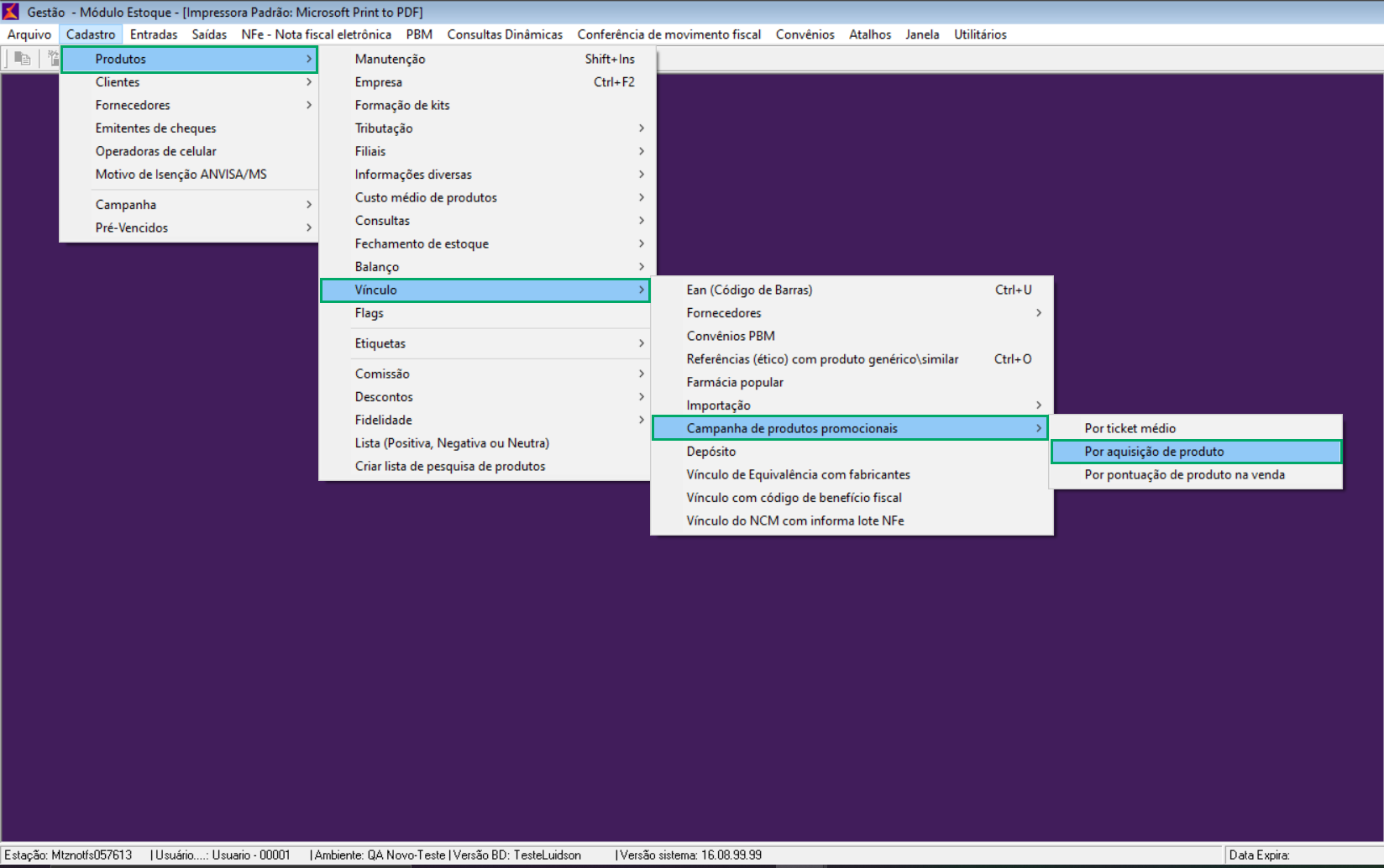The height and width of the screenshot is (868, 1384).
Task: Expand the Pré-Vencidos submenu
Action: tap(189, 227)
